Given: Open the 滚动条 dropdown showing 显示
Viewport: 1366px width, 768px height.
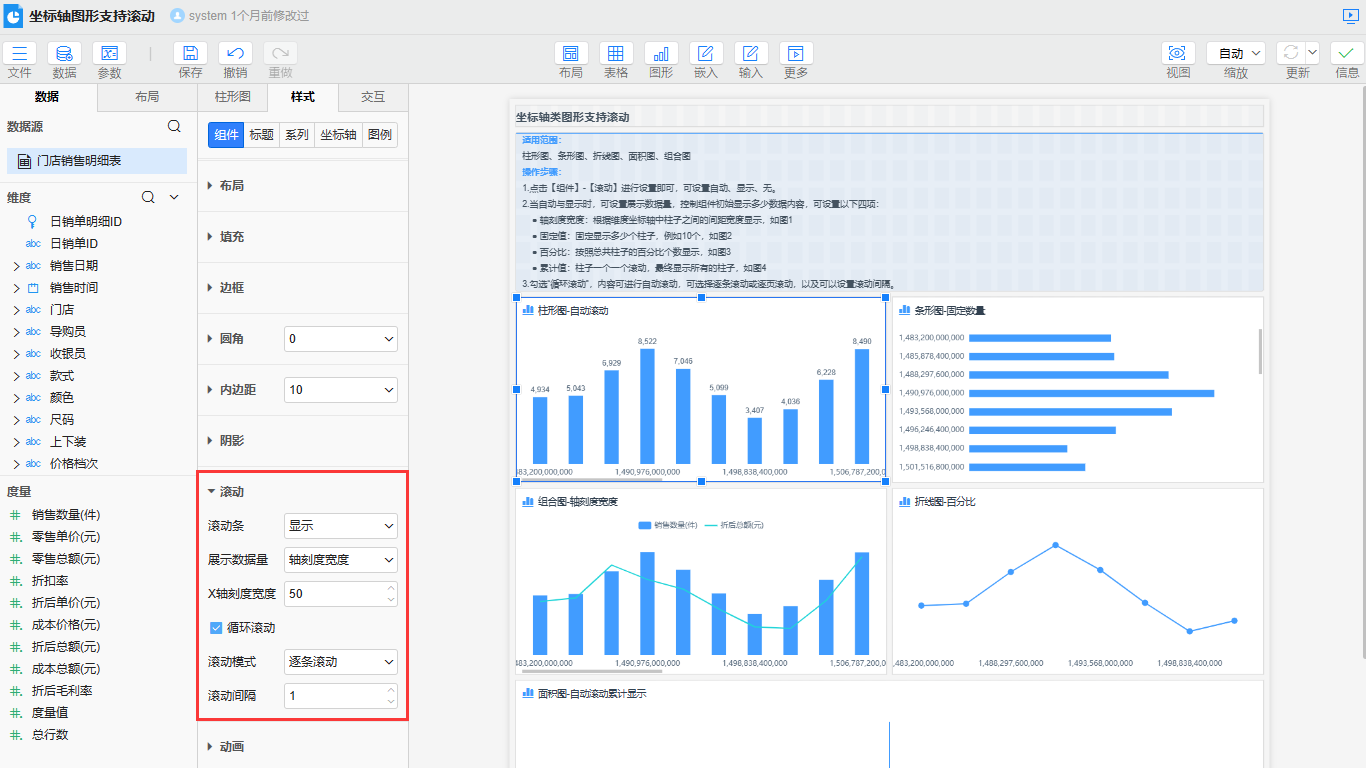Looking at the screenshot, I should [x=340, y=526].
